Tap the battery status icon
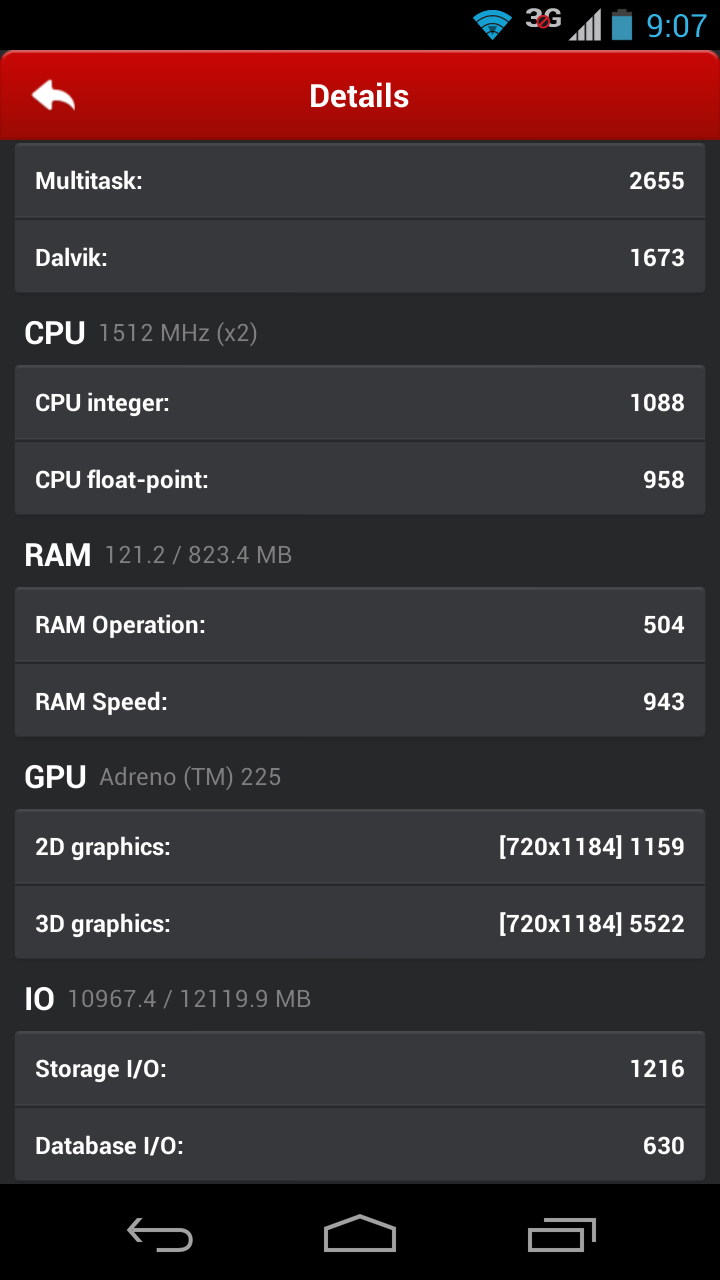 (x=622, y=24)
